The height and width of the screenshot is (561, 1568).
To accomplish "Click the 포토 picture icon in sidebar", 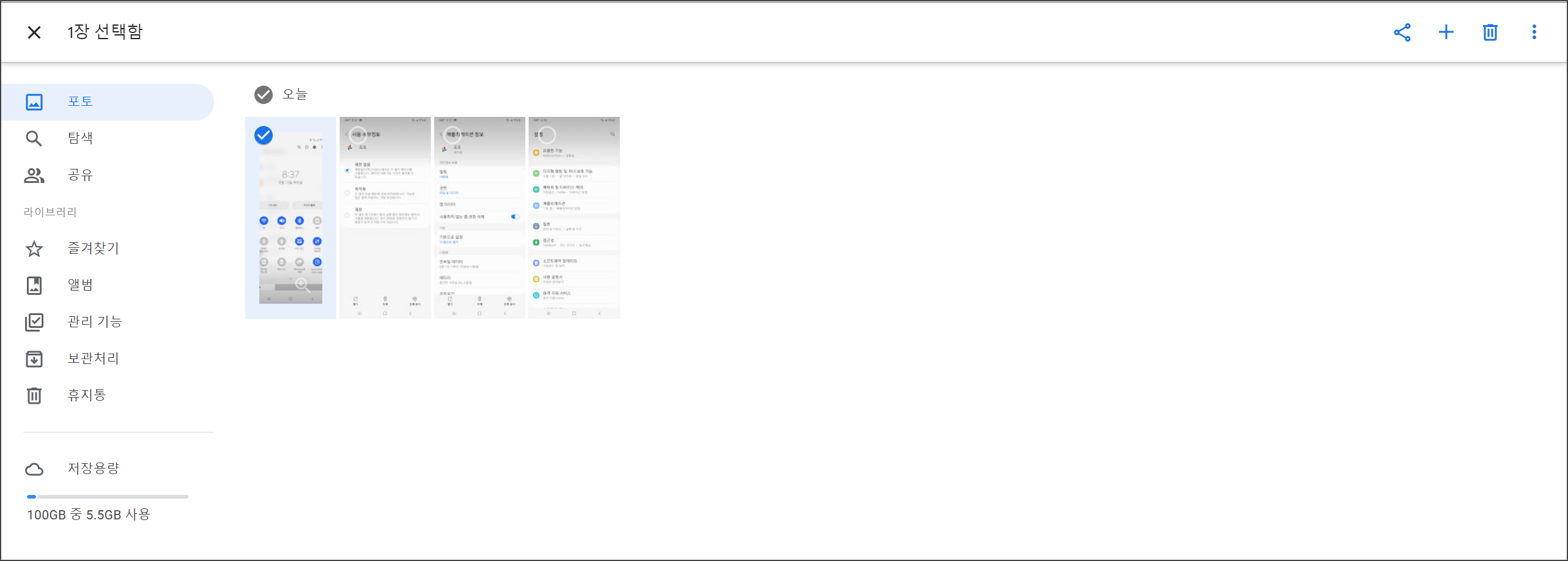I will [34, 102].
